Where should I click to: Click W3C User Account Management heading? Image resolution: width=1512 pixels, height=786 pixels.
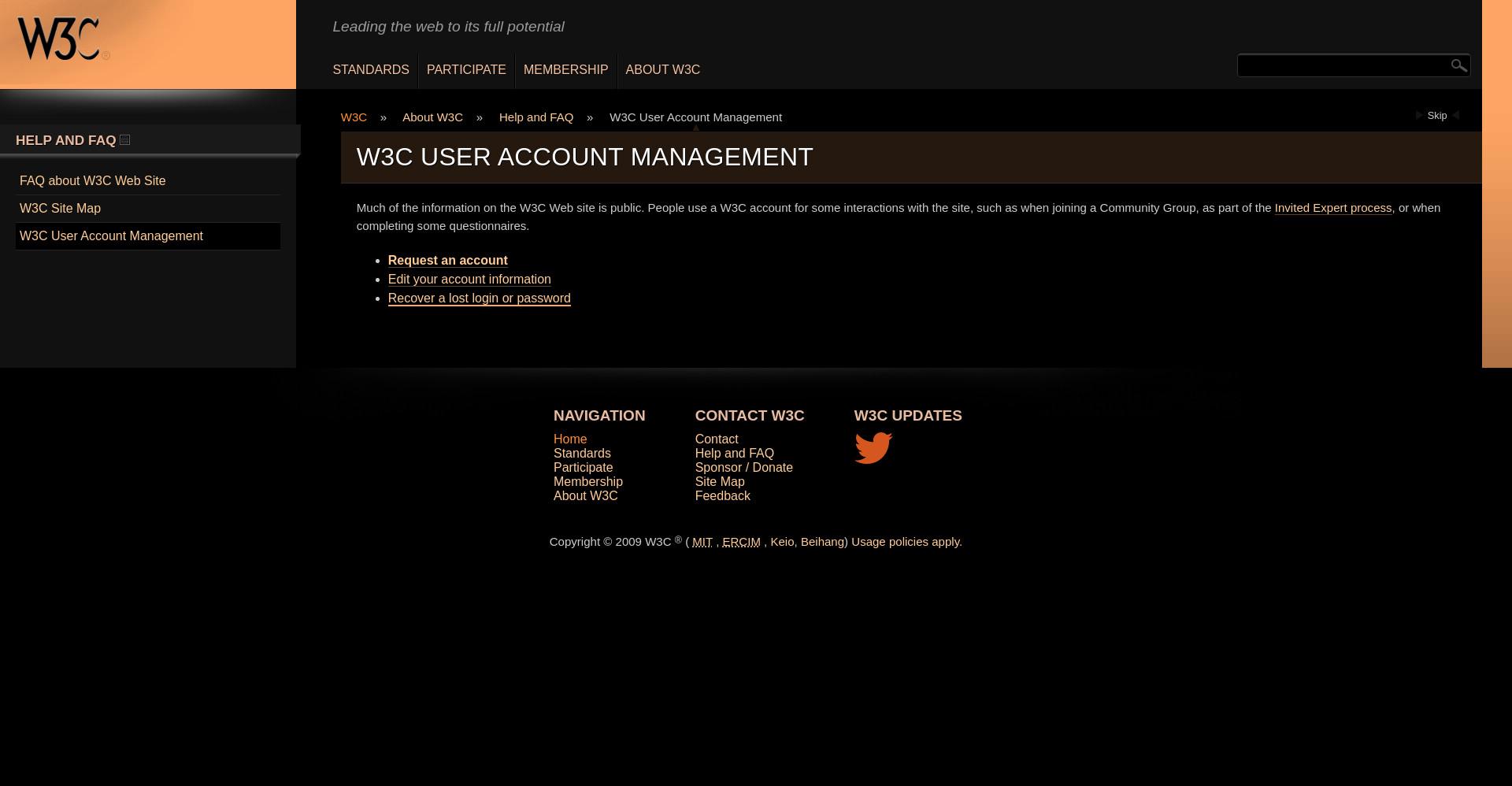coord(584,158)
